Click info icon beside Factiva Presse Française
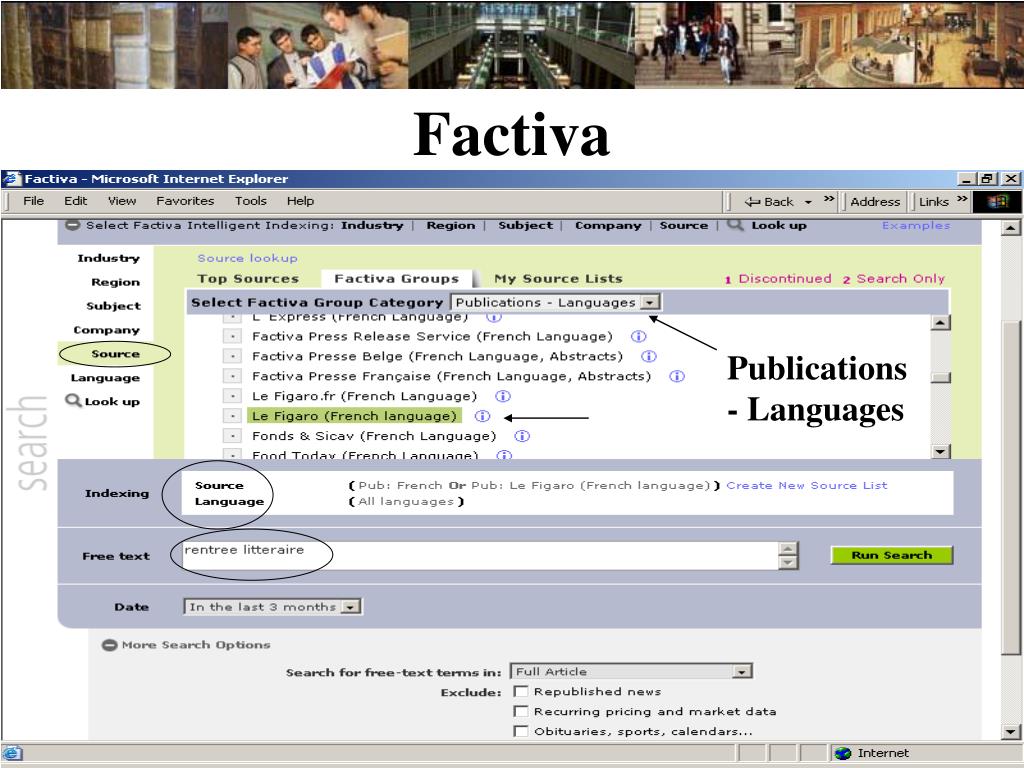The image size is (1024, 768). click(x=677, y=376)
